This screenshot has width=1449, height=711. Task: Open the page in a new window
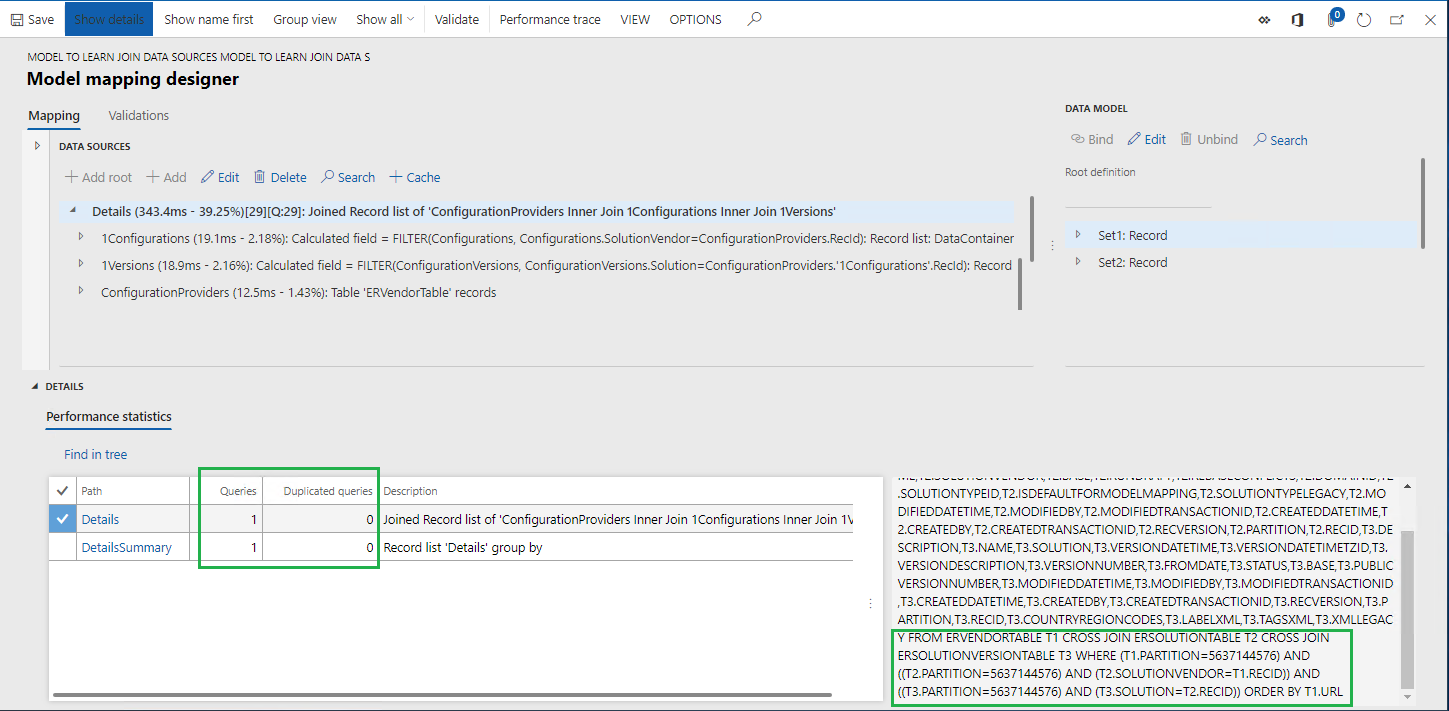1397,19
